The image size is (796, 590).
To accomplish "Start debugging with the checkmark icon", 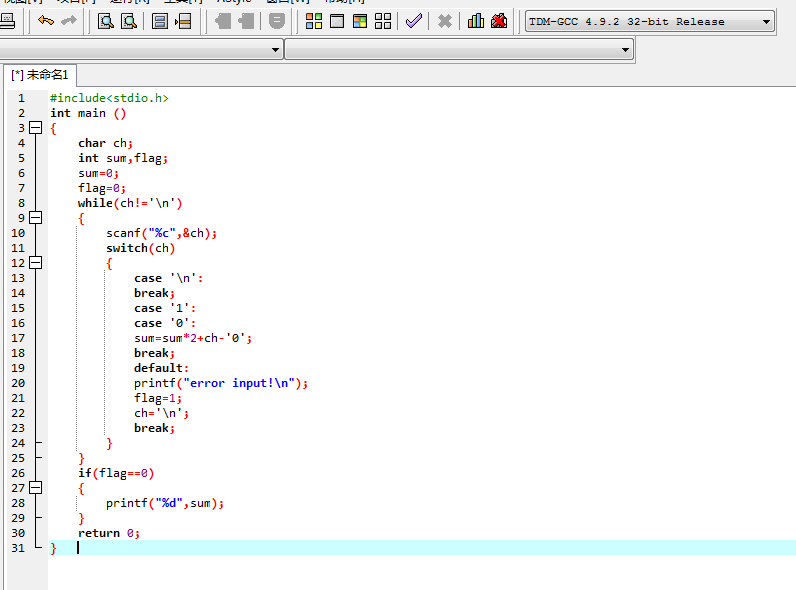I will (x=413, y=21).
